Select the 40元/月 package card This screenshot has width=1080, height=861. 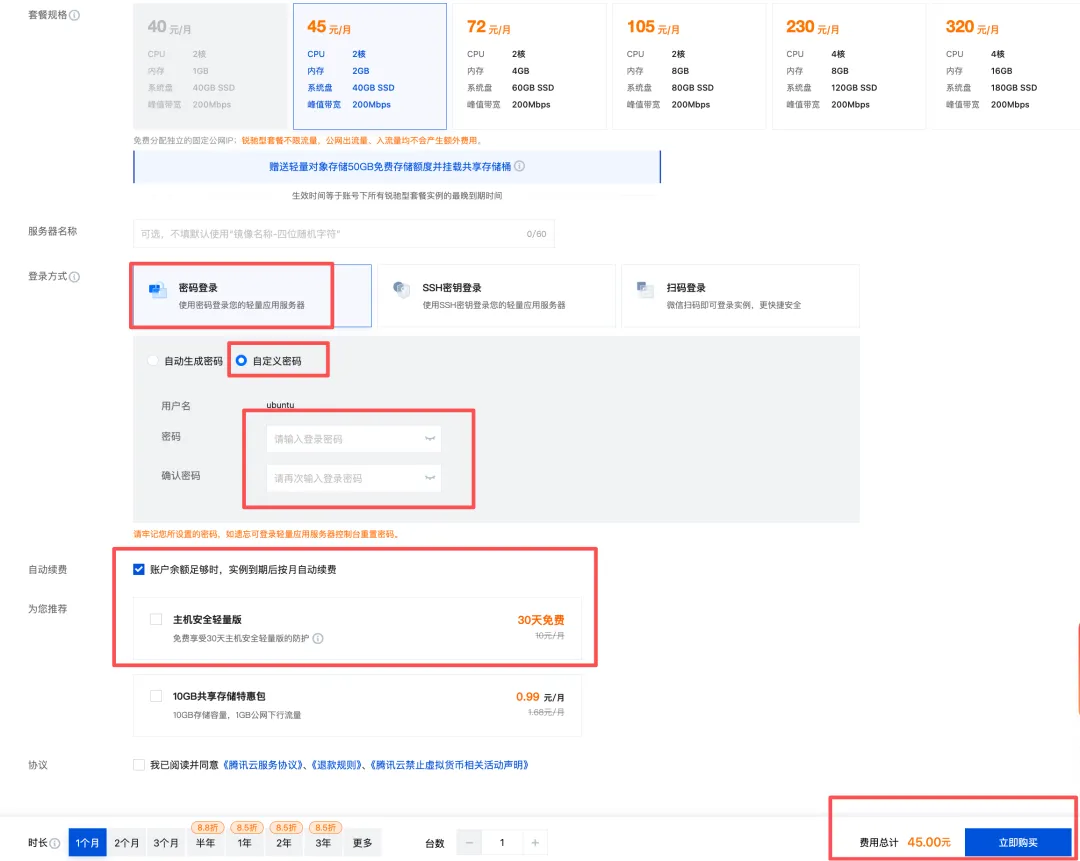coord(210,66)
